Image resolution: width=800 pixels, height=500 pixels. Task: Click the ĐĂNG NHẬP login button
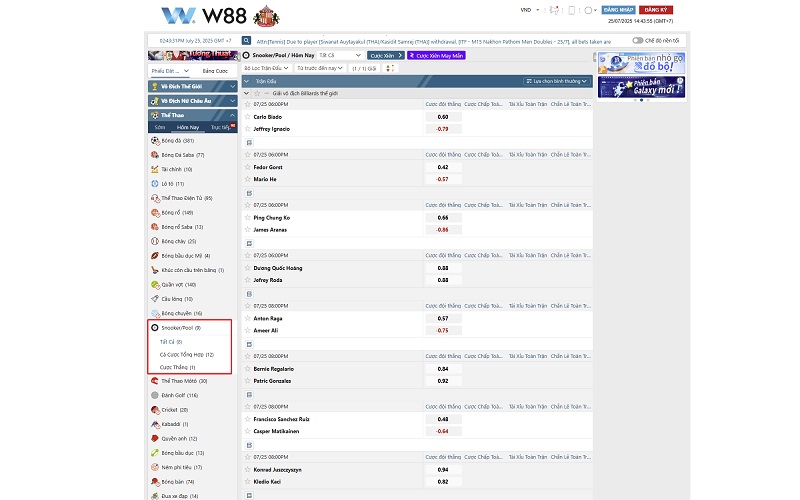click(x=619, y=9)
